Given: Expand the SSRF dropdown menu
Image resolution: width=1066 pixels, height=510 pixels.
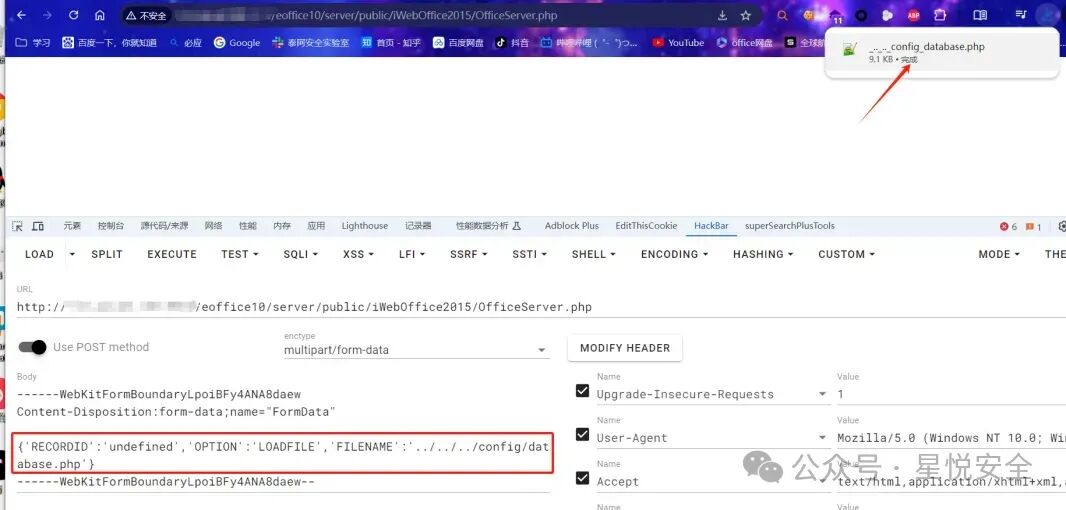Looking at the screenshot, I should point(469,254).
